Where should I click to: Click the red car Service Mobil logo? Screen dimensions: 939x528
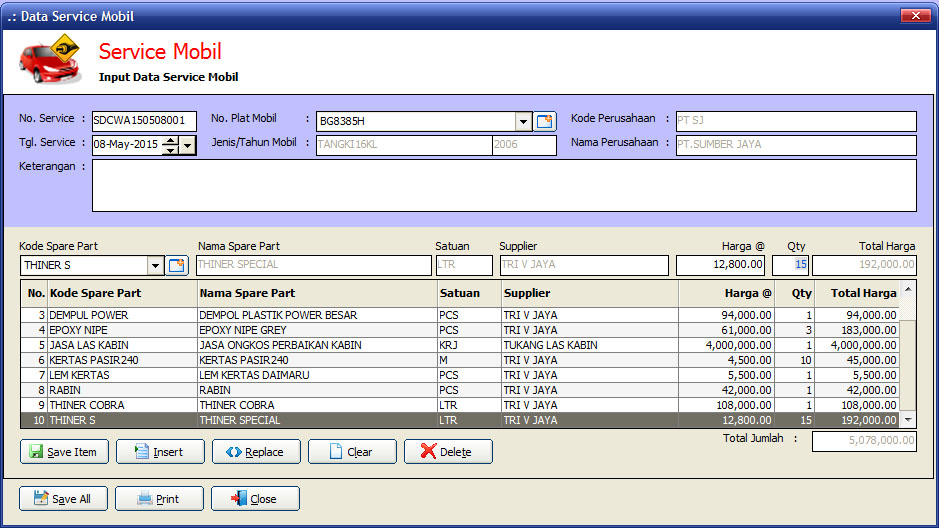click(x=49, y=60)
